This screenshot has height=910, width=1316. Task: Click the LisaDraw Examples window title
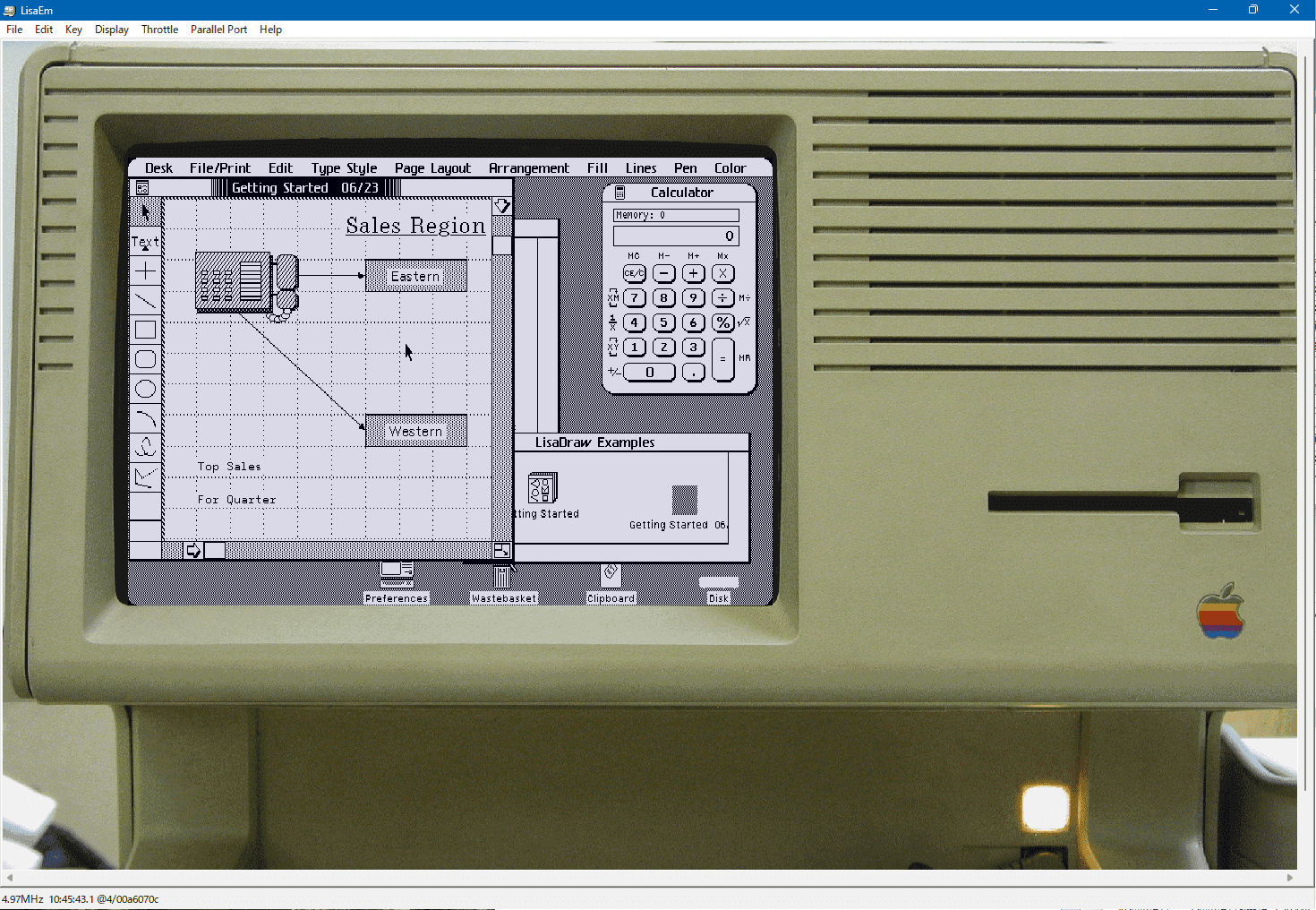coord(594,442)
